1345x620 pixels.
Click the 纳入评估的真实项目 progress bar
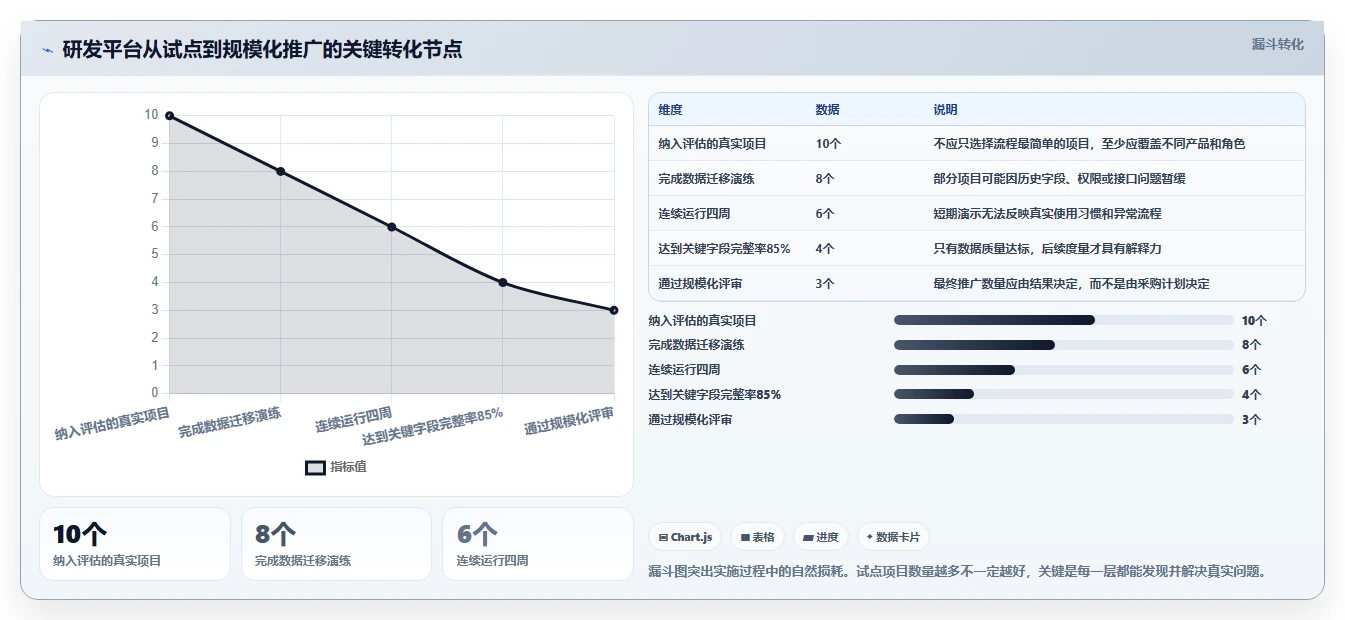(1064, 320)
